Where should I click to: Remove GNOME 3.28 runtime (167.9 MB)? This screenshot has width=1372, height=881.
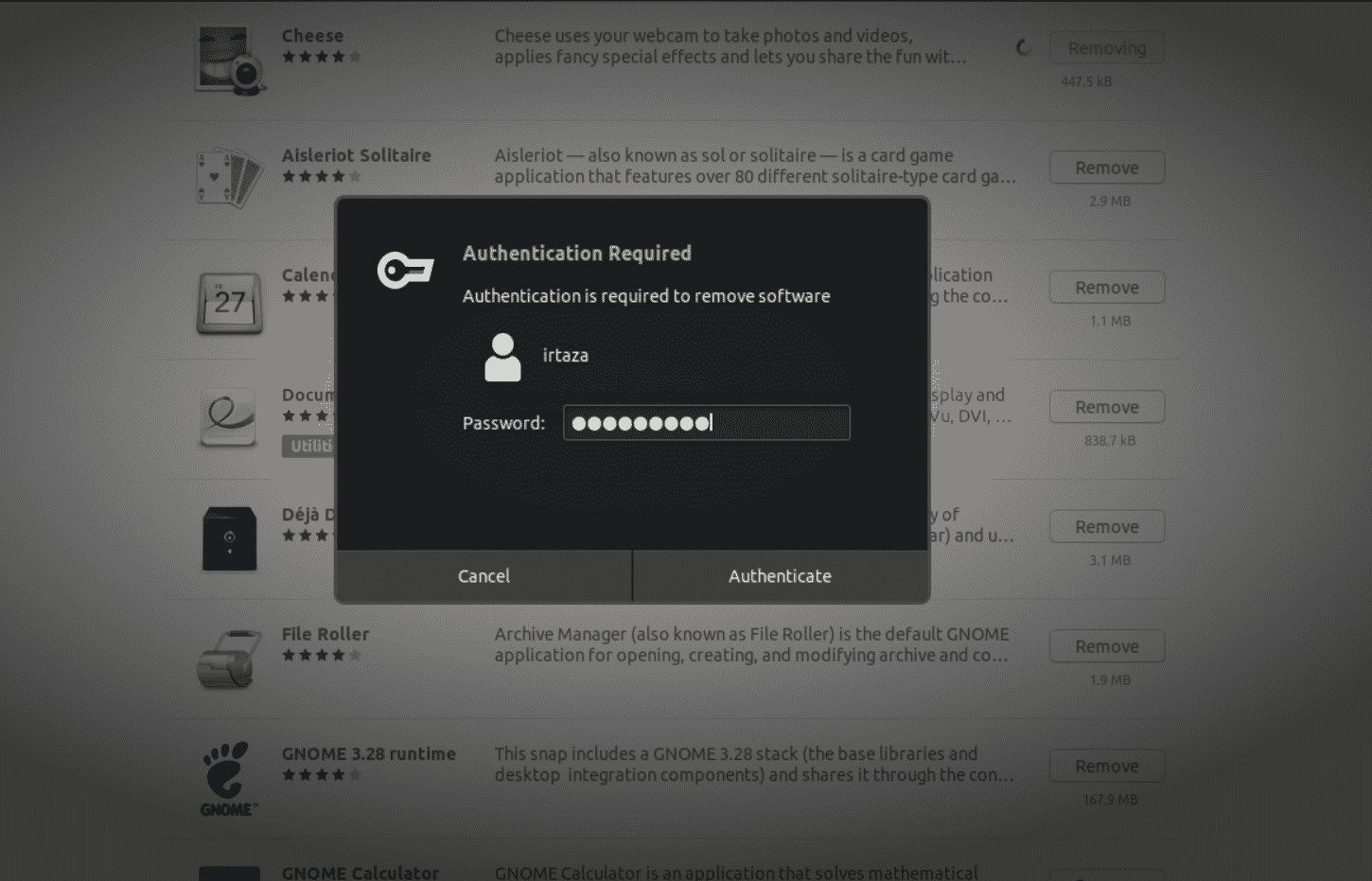pos(1106,766)
